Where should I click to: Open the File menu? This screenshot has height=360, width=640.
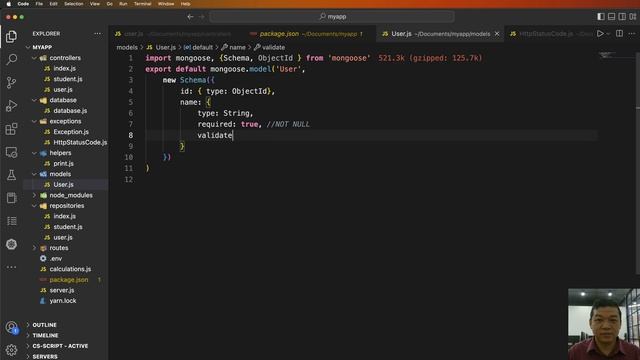pos(39,4)
